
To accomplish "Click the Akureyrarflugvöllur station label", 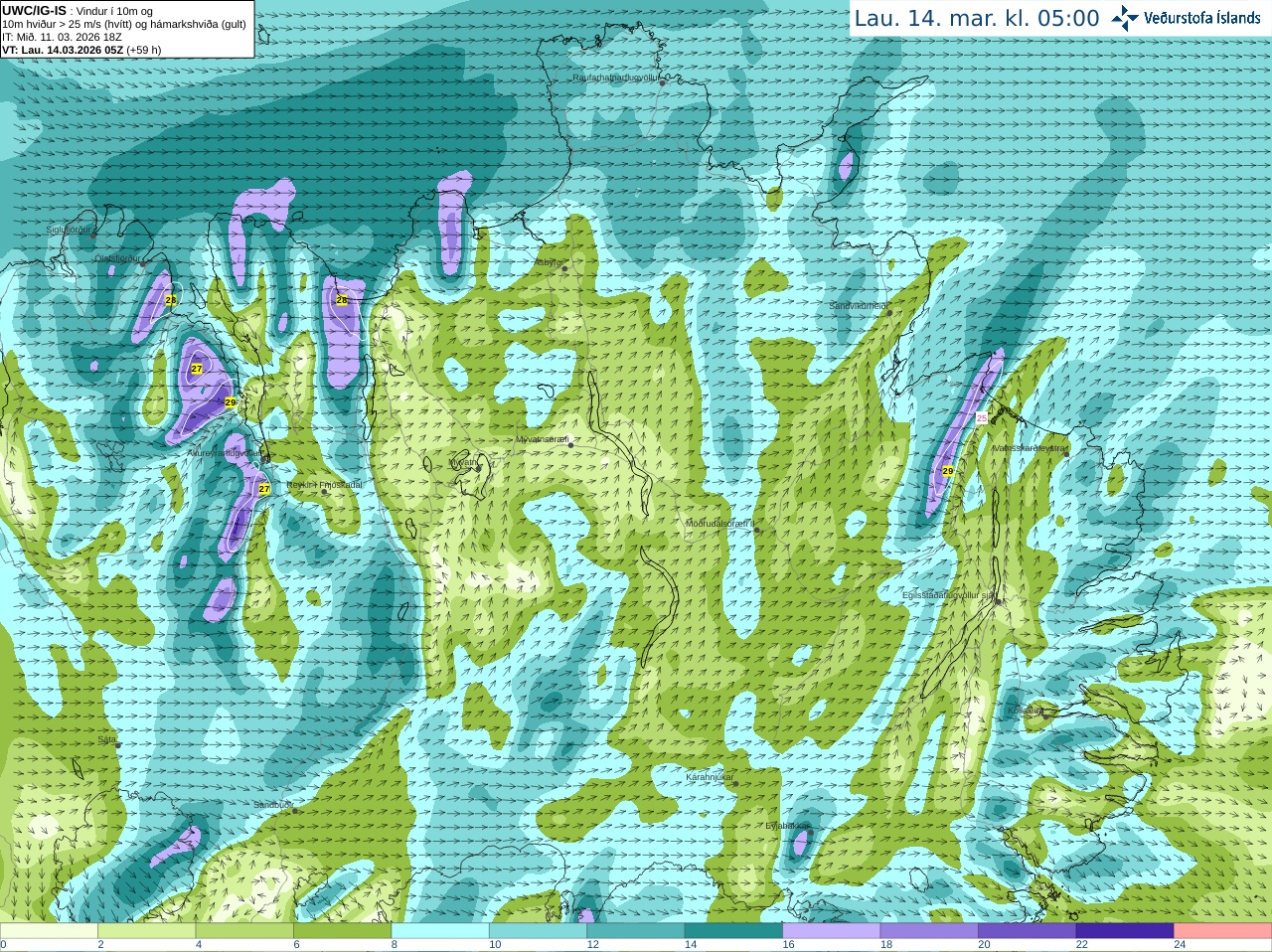I will point(225,453).
